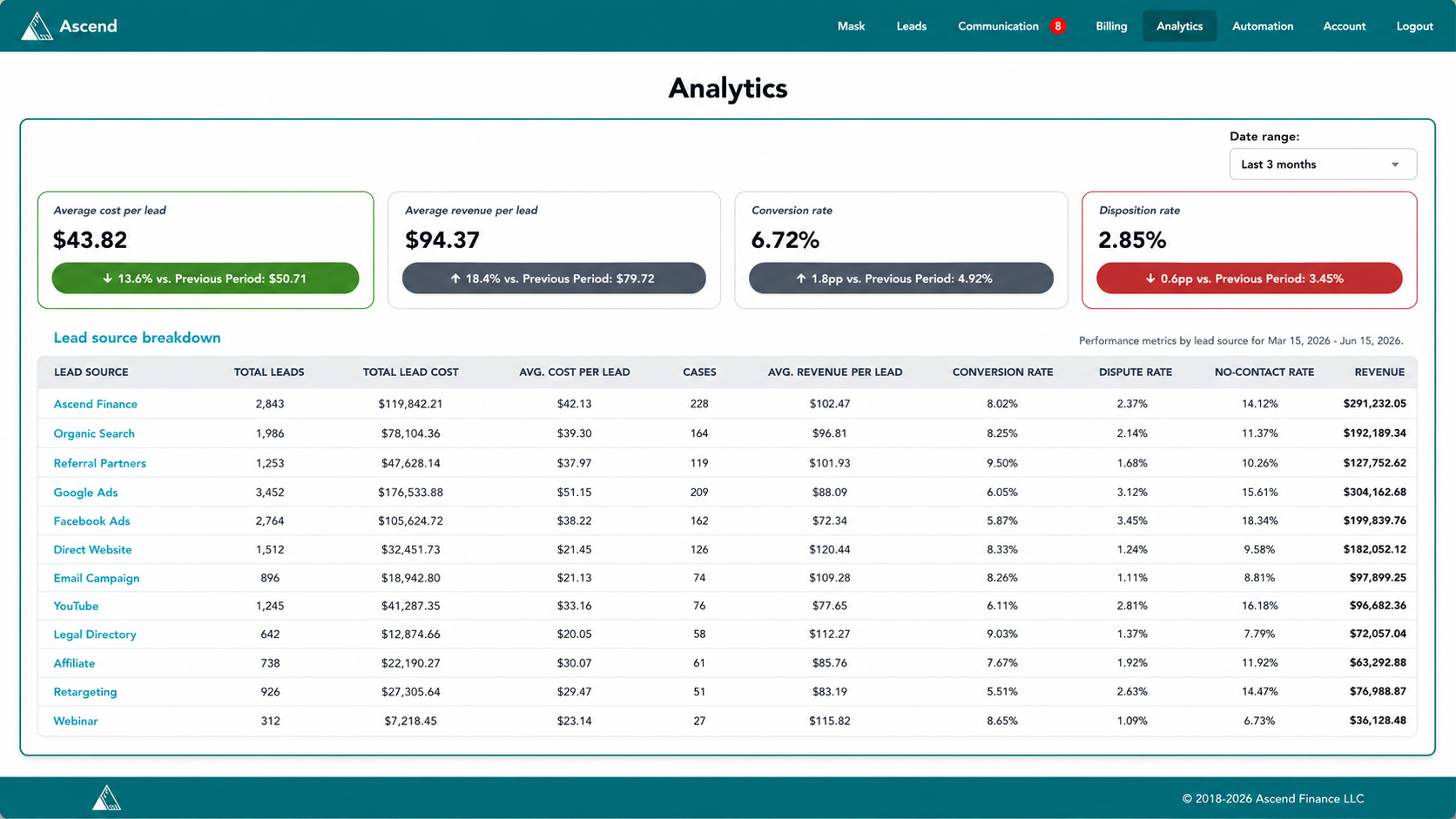Screen dimensions: 1456x819
Task: Sort by the LEAD SOURCE column header
Action: click(91, 373)
